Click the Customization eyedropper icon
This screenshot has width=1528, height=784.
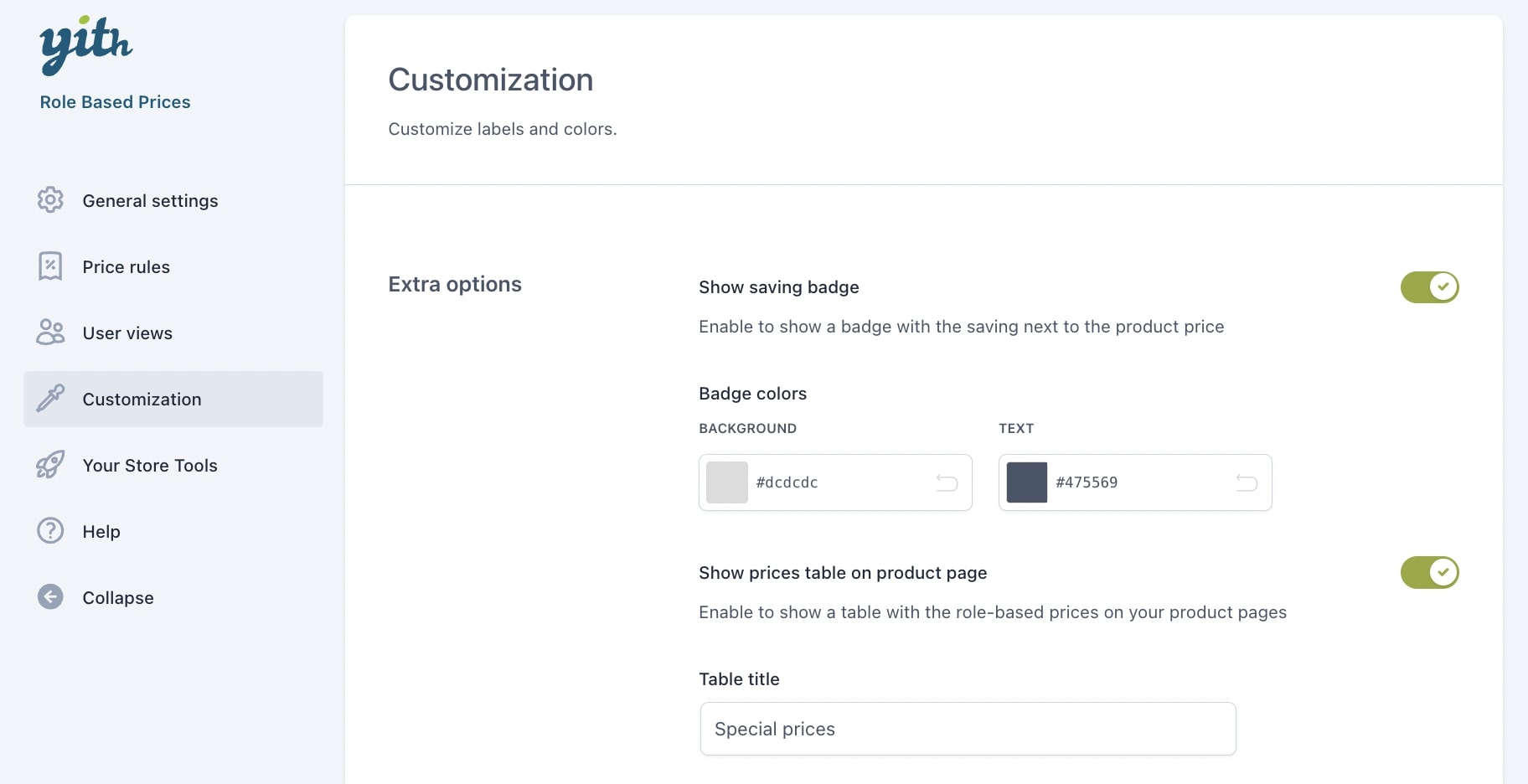(x=50, y=399)
